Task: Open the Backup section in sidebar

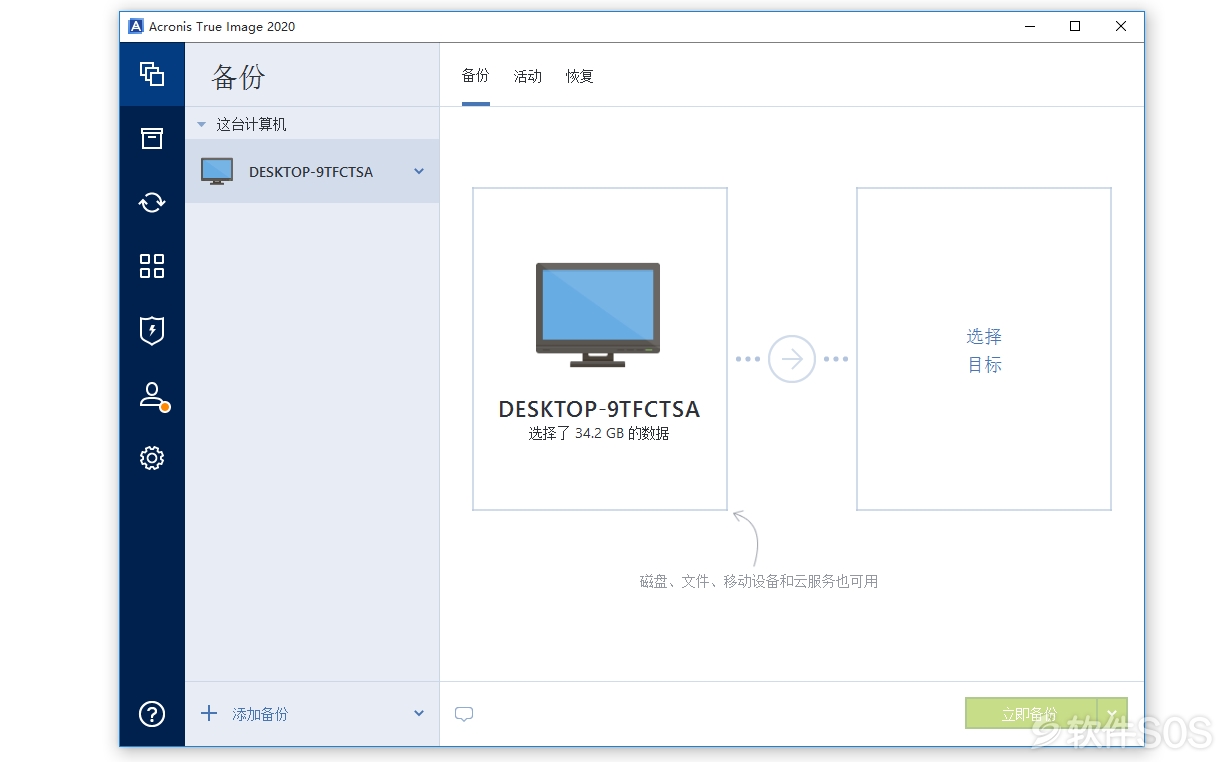Action: 152,74
